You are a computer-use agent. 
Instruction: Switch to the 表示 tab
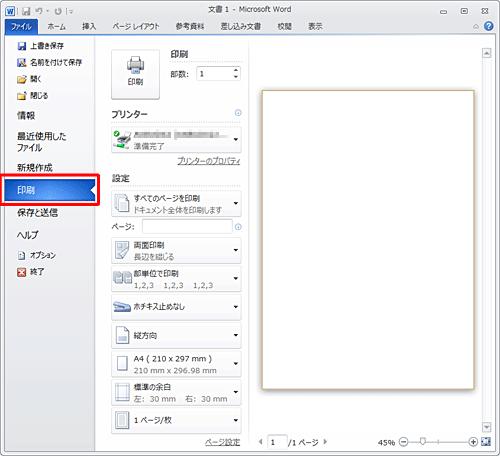click(315, 26)
